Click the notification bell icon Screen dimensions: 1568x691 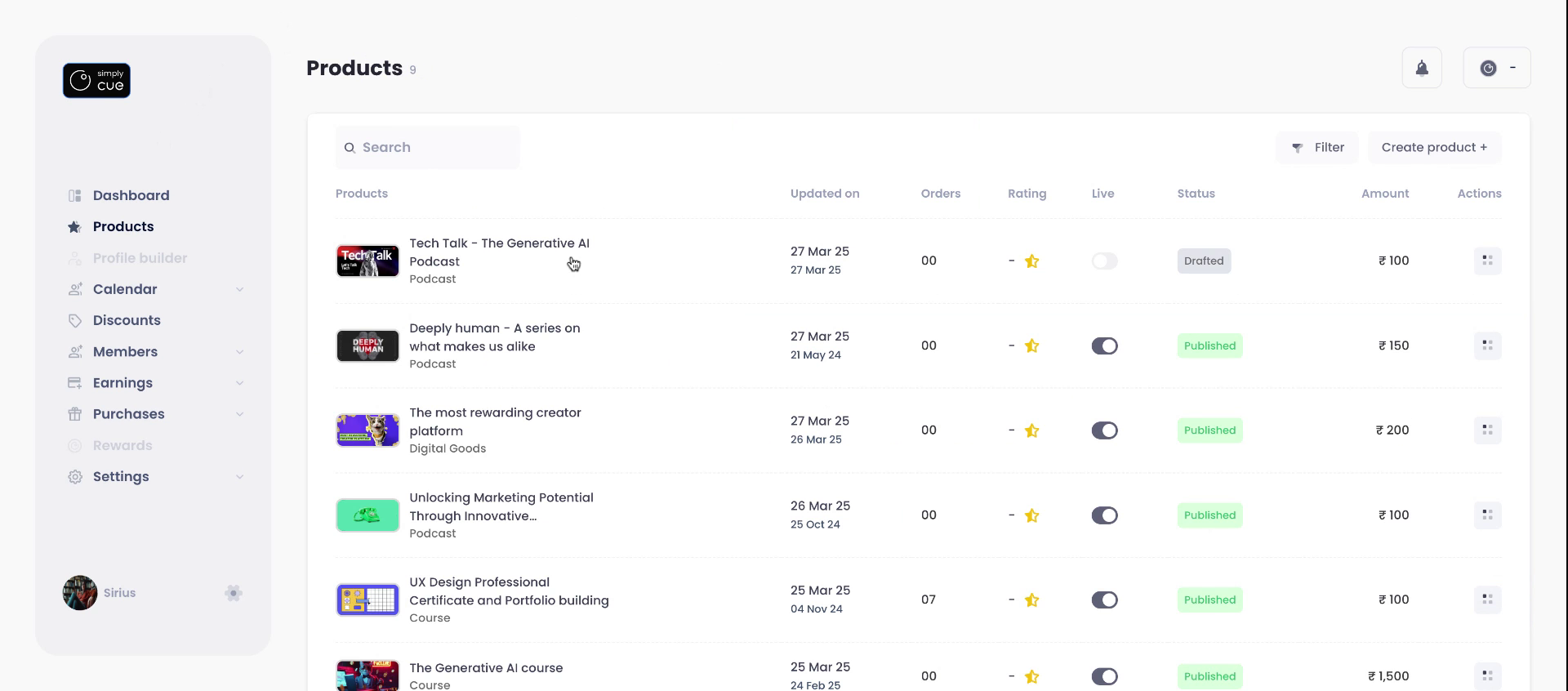click(x=1422, y=68)
